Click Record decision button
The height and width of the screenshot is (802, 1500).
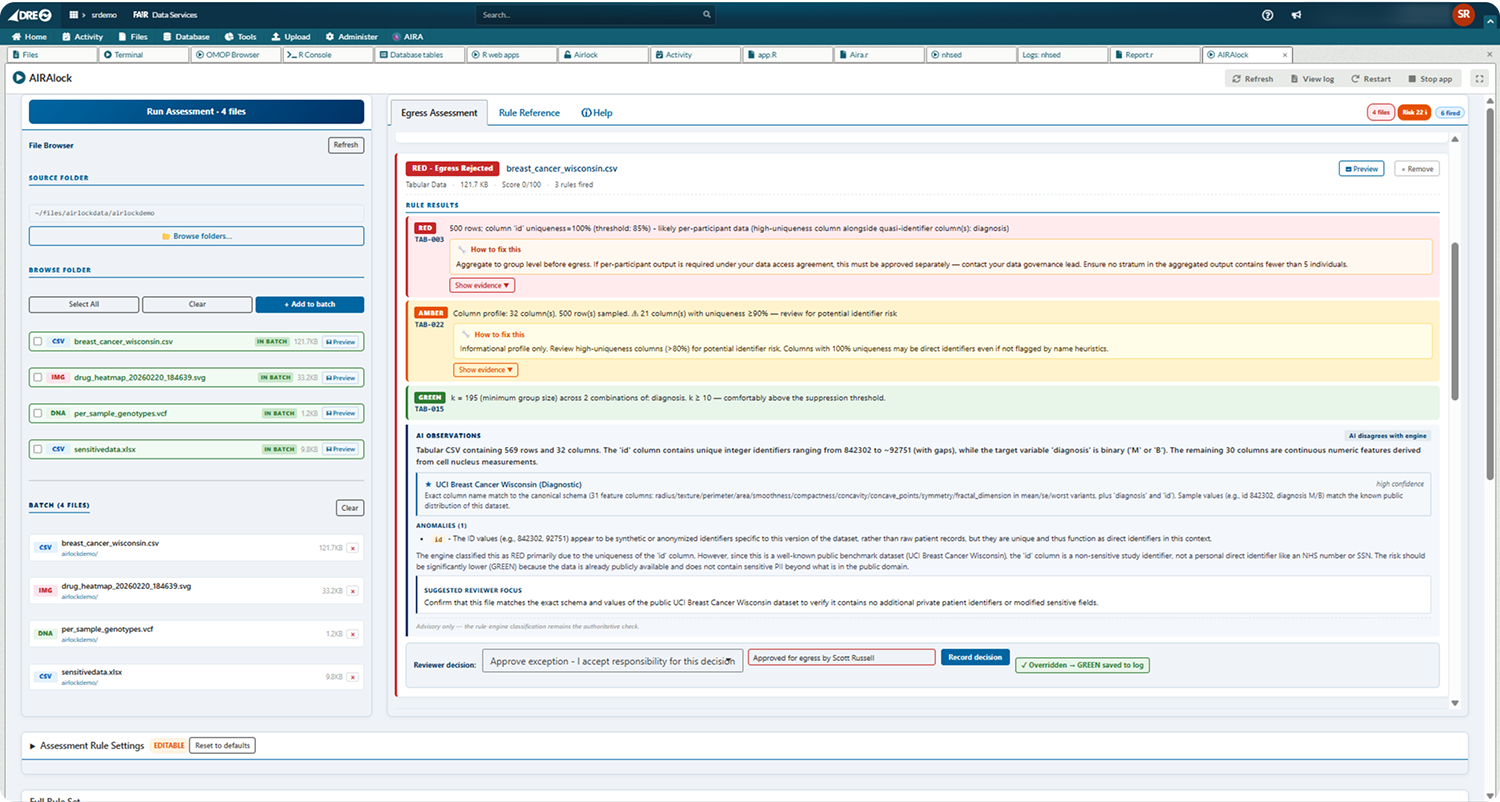975,657
